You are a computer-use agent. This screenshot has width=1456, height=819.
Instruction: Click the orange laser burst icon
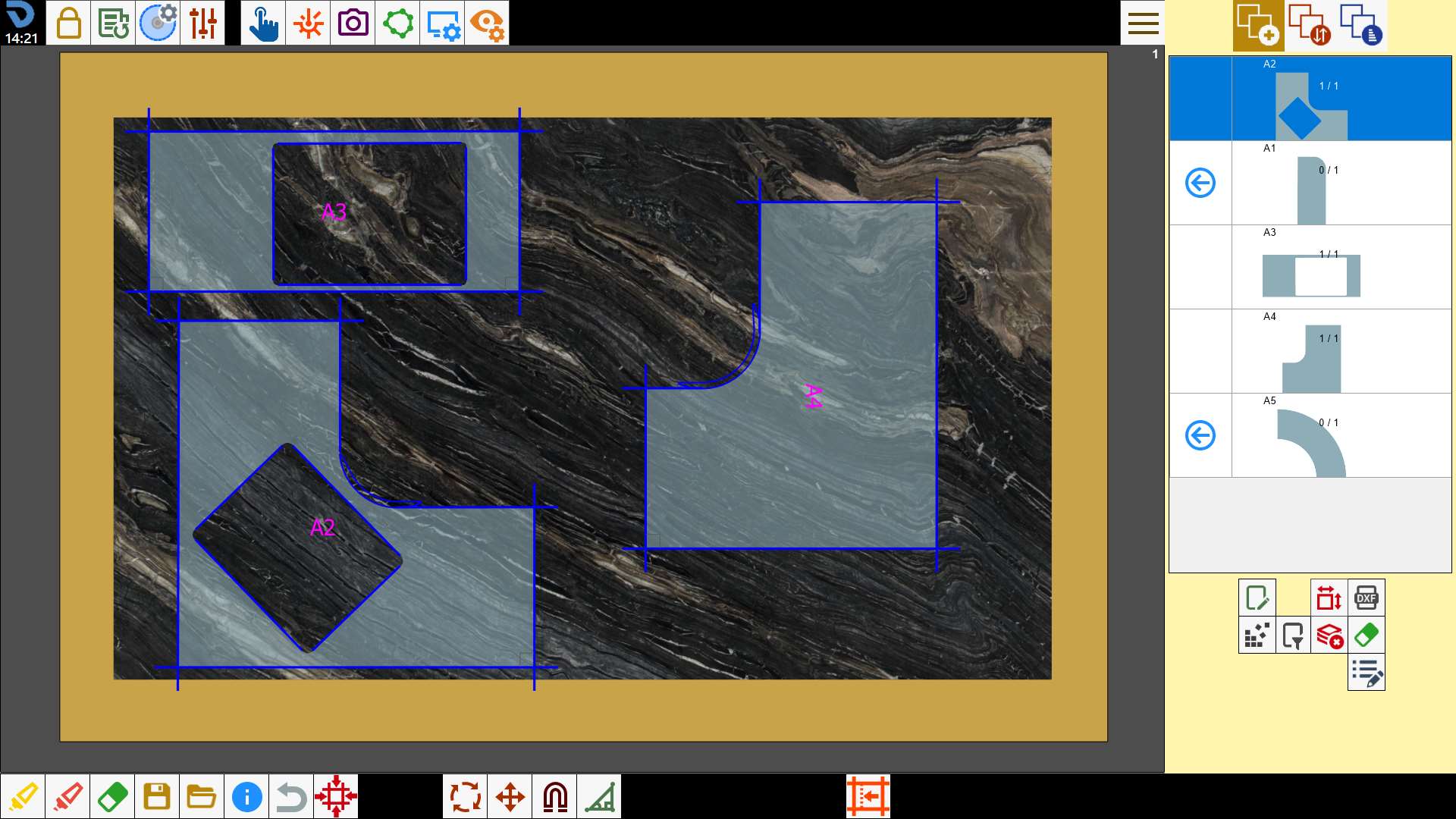[308, 23]
